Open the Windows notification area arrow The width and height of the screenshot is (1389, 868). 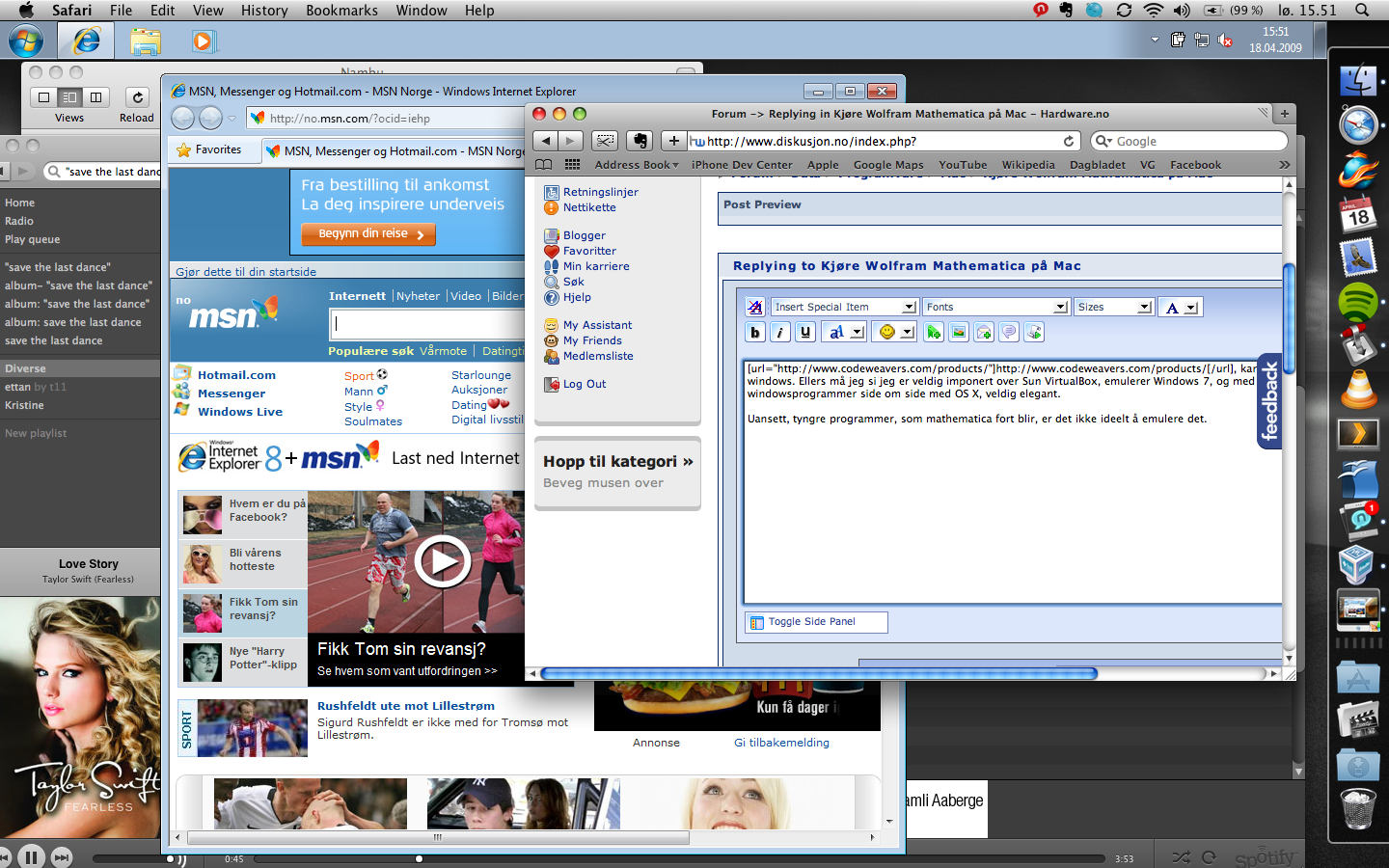click(1155, 40)
